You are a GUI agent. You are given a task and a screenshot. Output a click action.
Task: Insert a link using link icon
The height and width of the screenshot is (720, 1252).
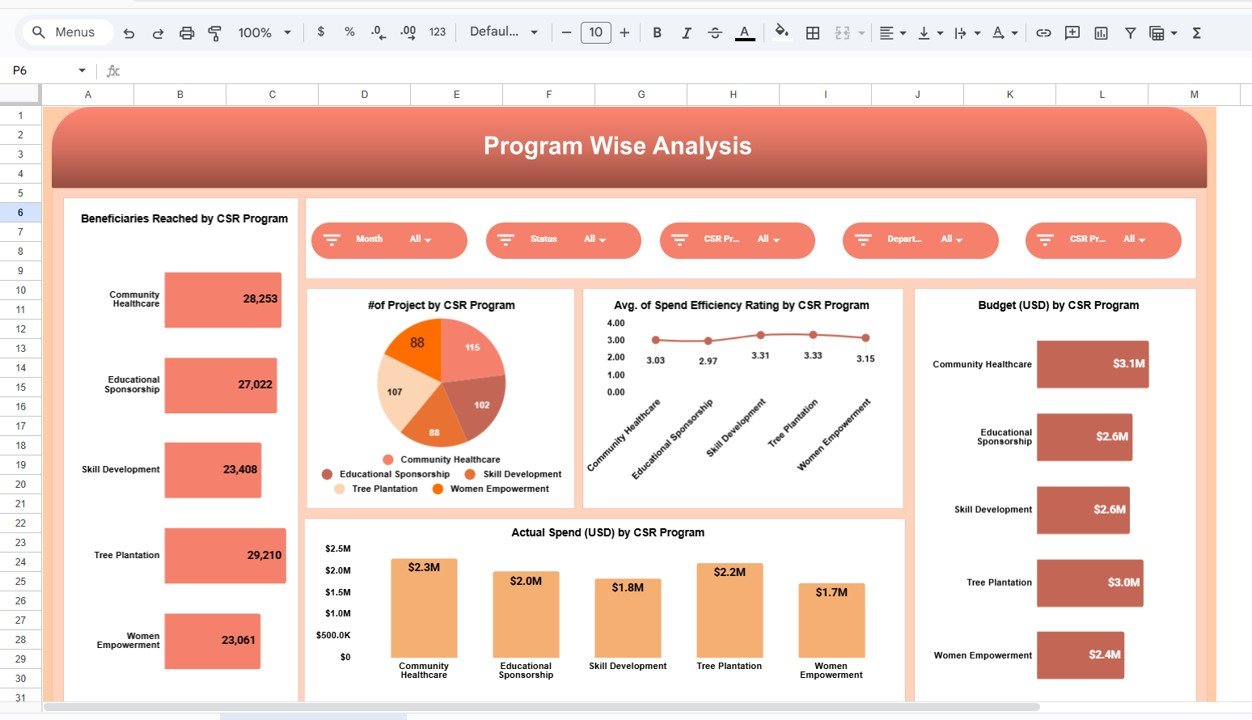pos(1043,33)
